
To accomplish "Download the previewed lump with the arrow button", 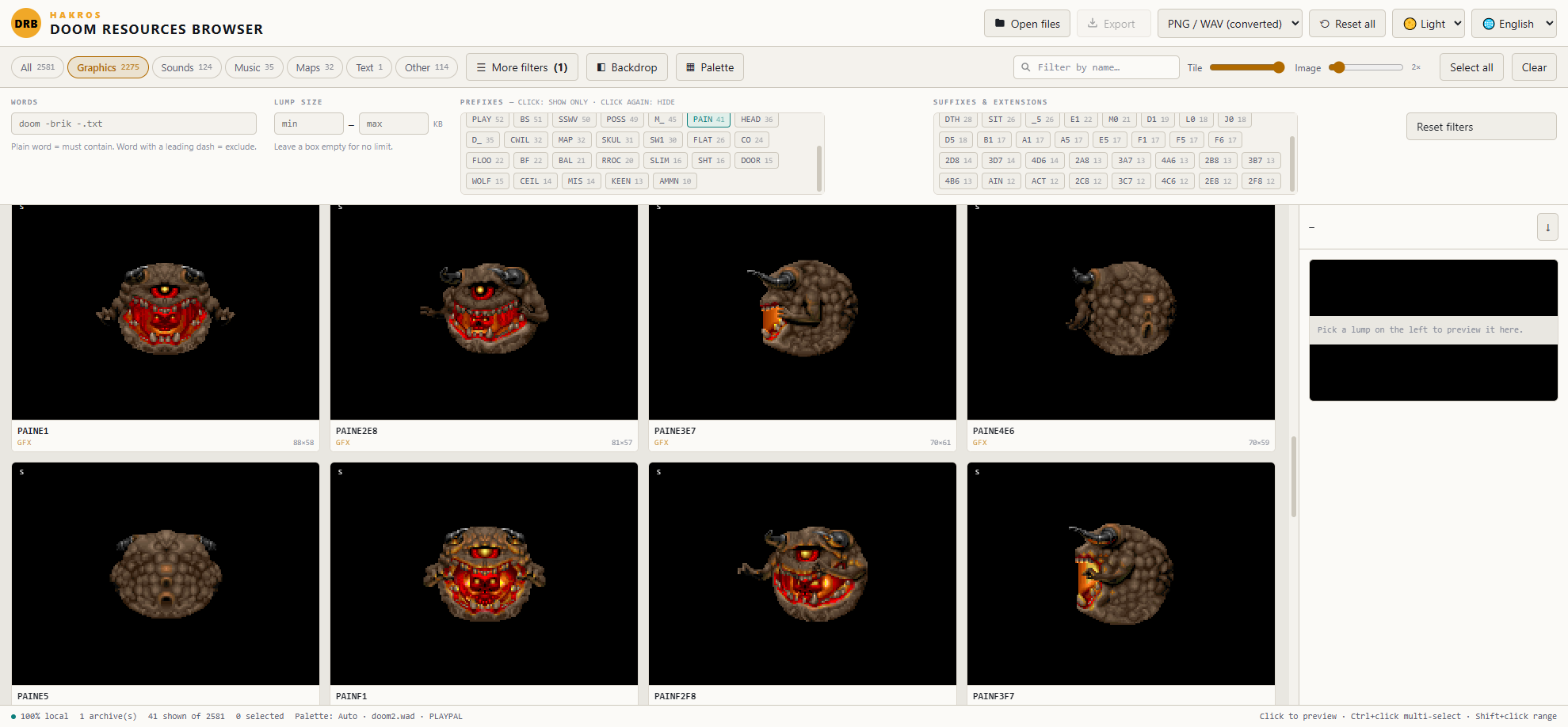I will (1547, 227).
